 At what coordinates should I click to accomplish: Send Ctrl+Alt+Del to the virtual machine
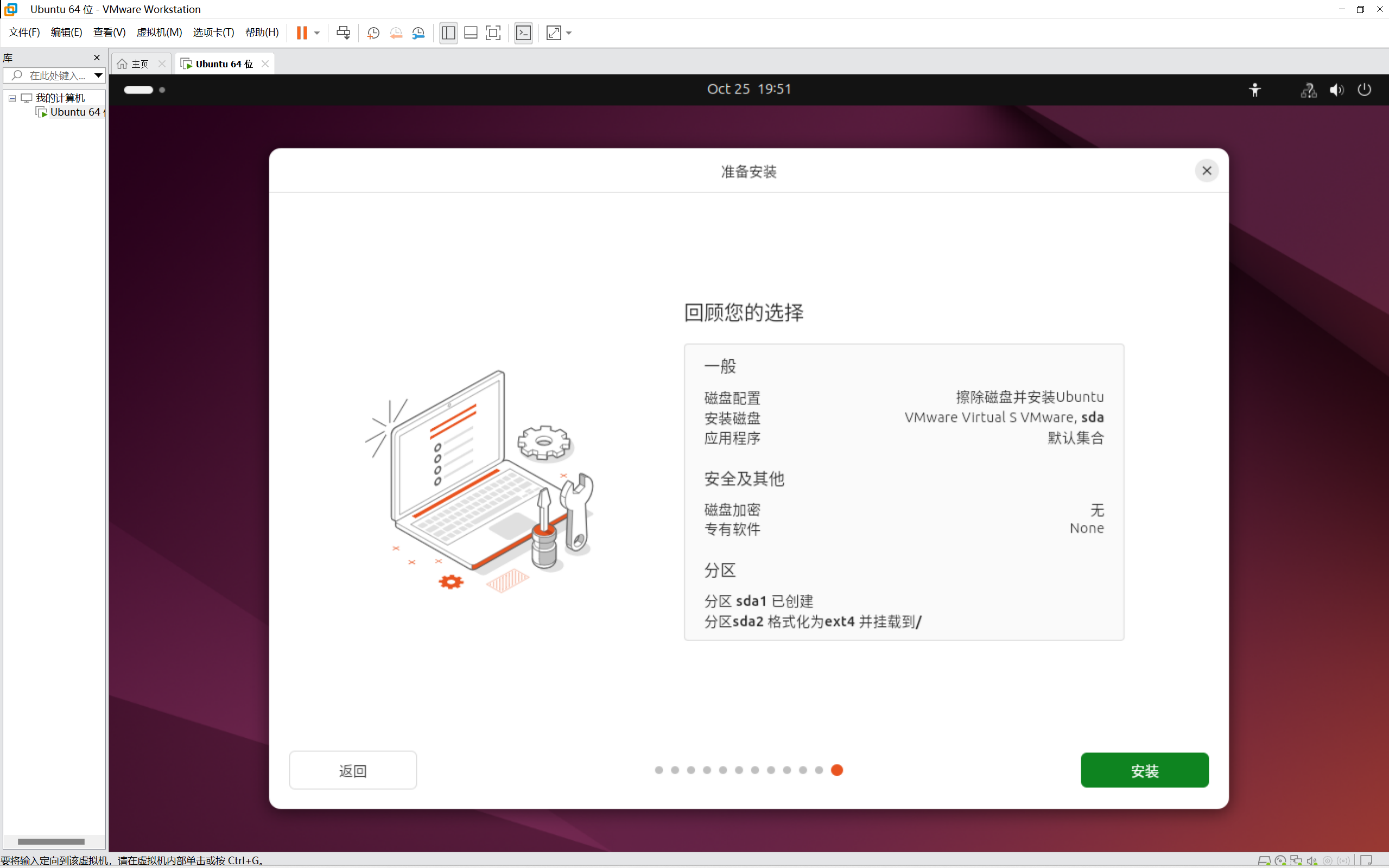pos(343,33)
